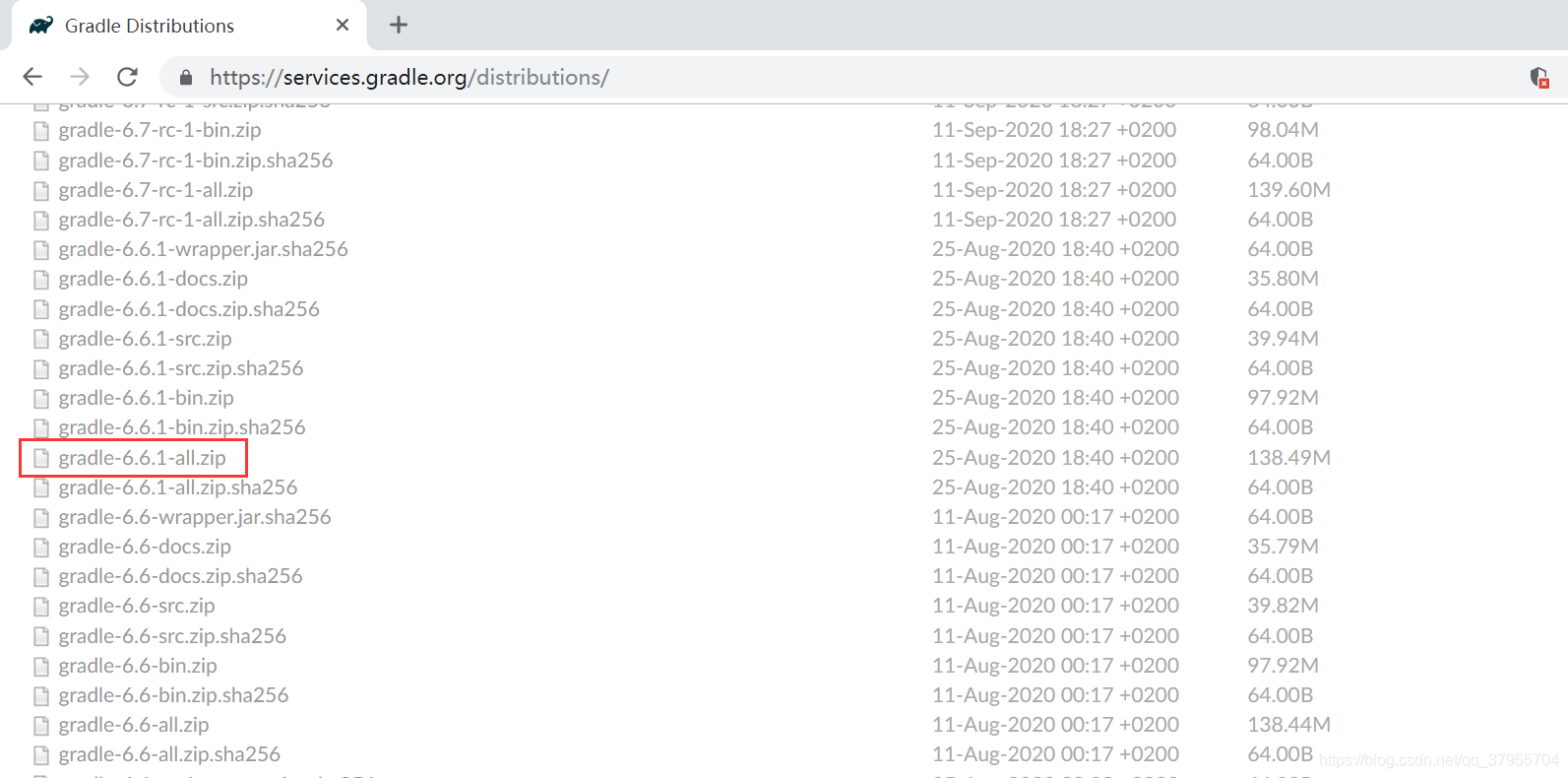The height and width of the screenshot is (778, 1568).
Task: Open a new browser tab
Action: click(399, 26)
